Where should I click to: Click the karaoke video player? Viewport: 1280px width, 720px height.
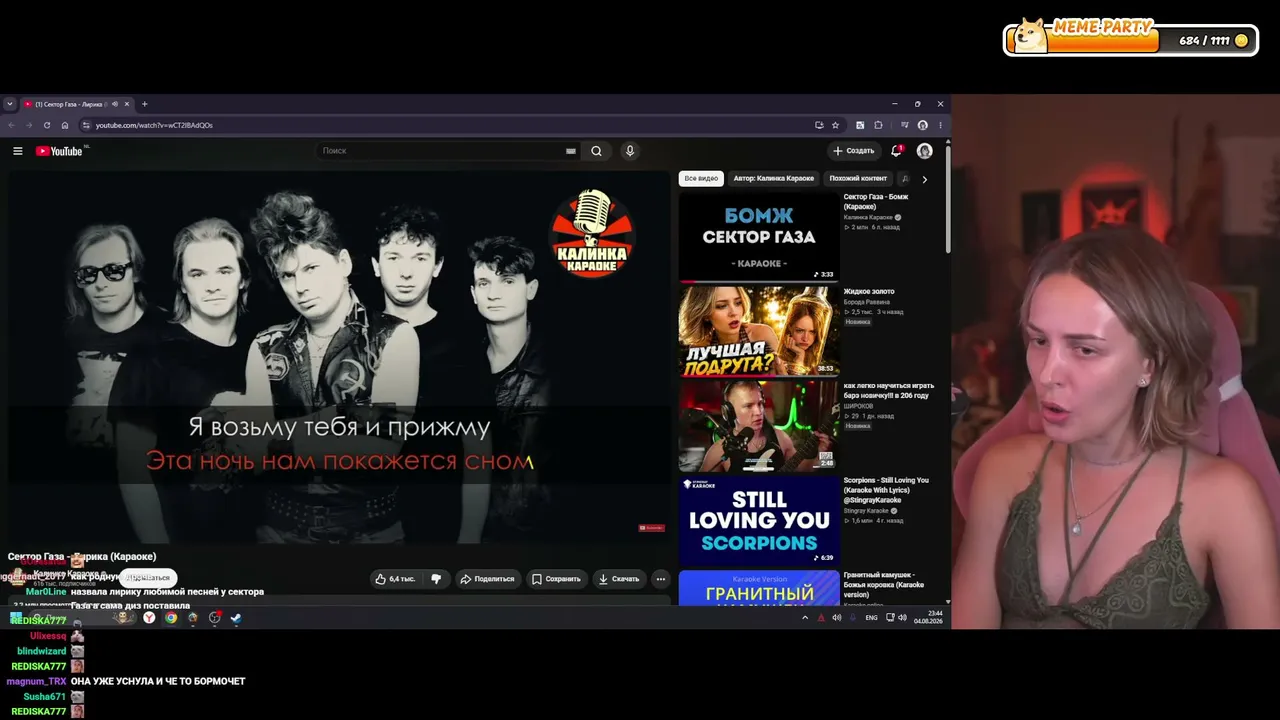tap(339, 357)
